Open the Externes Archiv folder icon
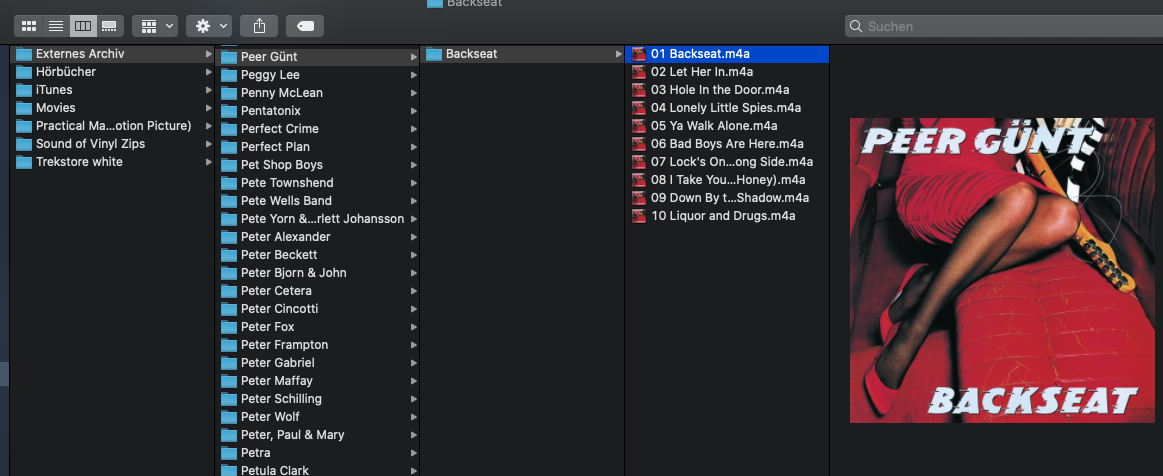 coord(24,54)
